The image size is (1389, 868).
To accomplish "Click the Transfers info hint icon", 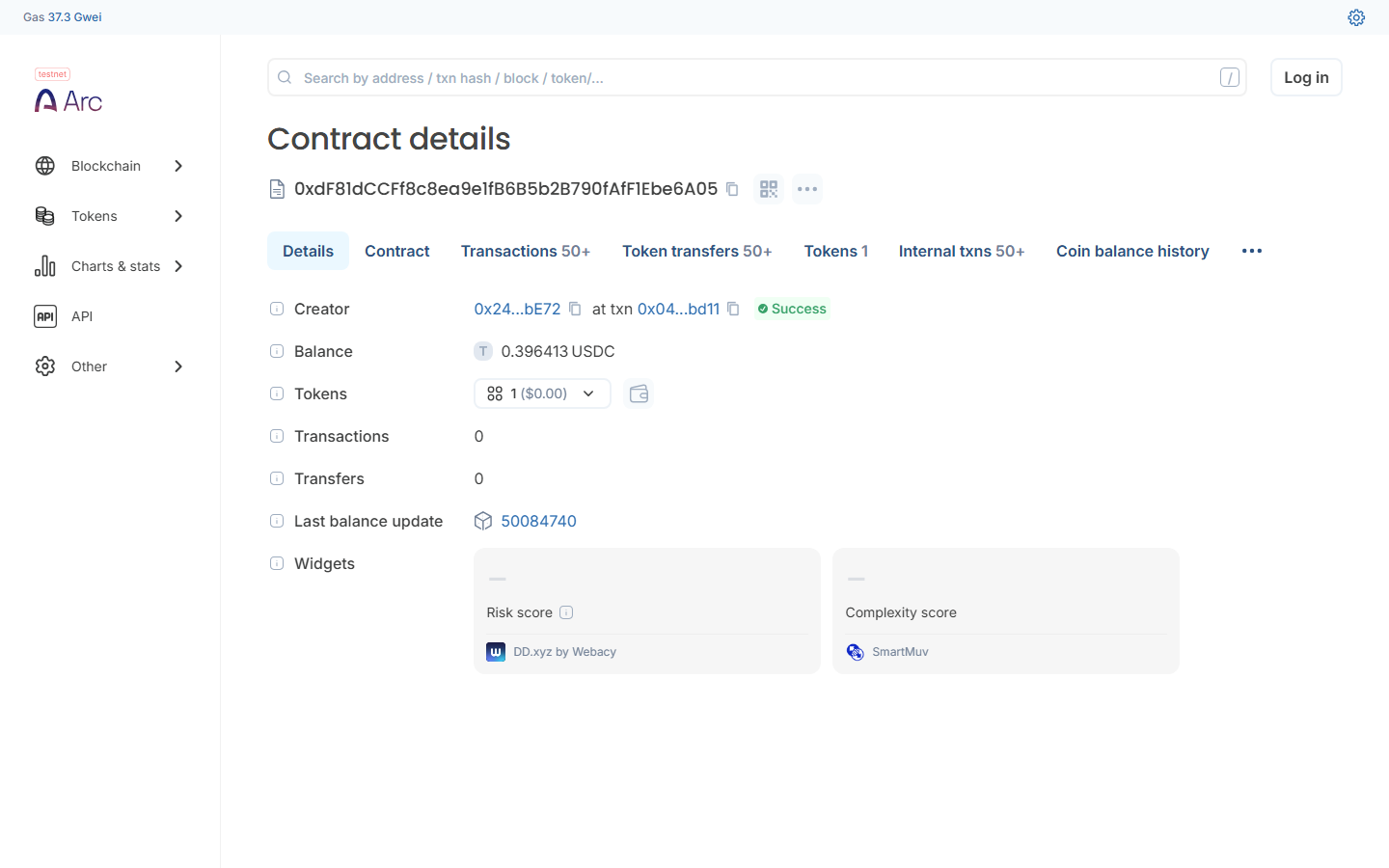I will tap(277, 478).
